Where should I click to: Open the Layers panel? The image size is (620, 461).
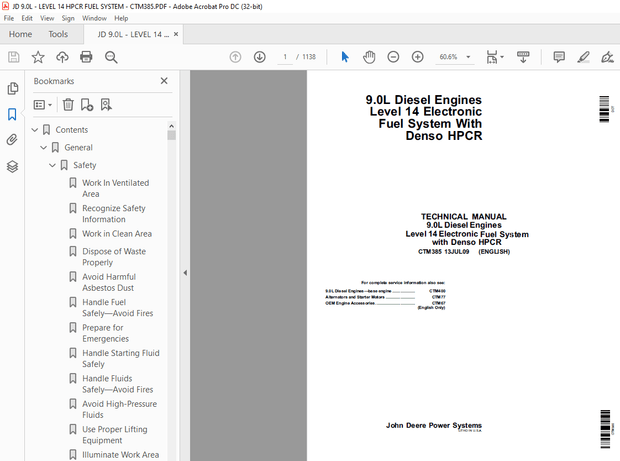coord(12,166)
